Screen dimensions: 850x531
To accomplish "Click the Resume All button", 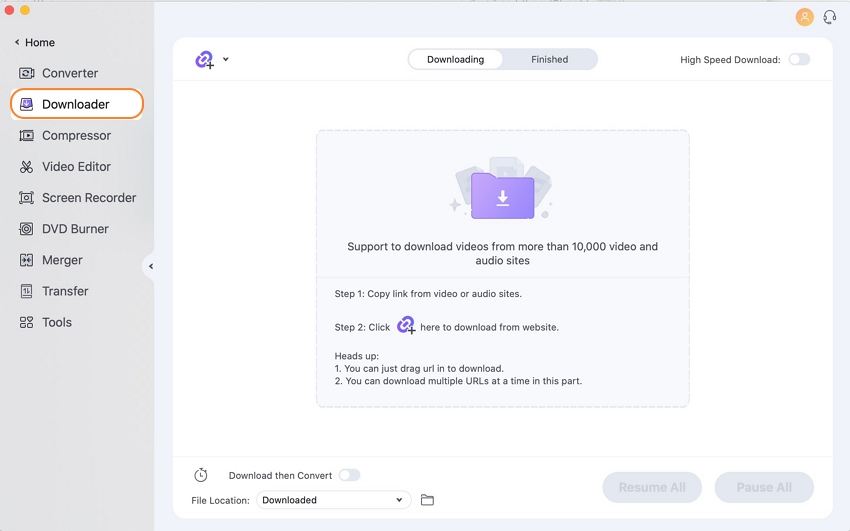I will click(x=652, y=487).
